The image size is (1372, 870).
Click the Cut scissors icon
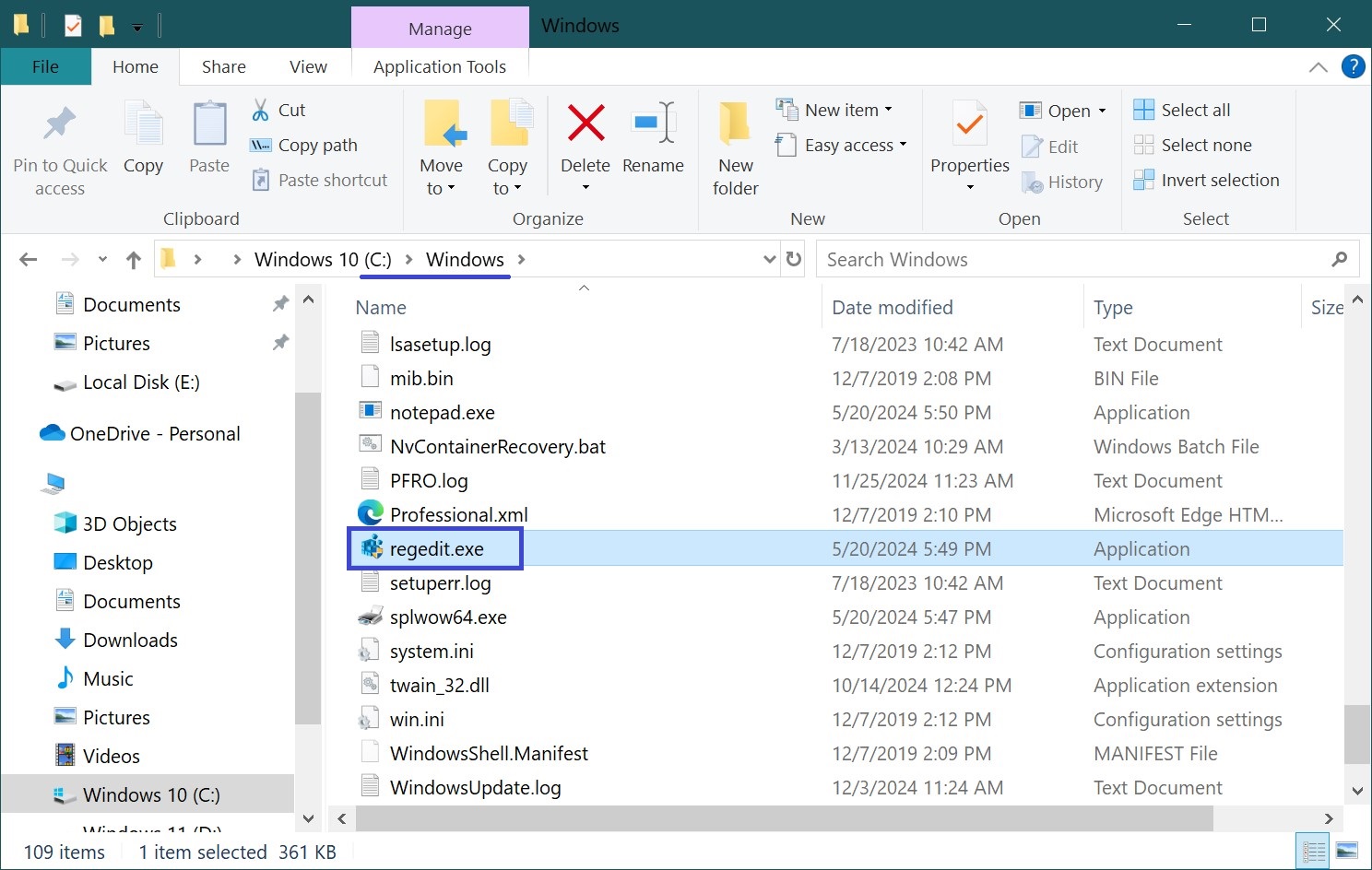tap(261, 110)
